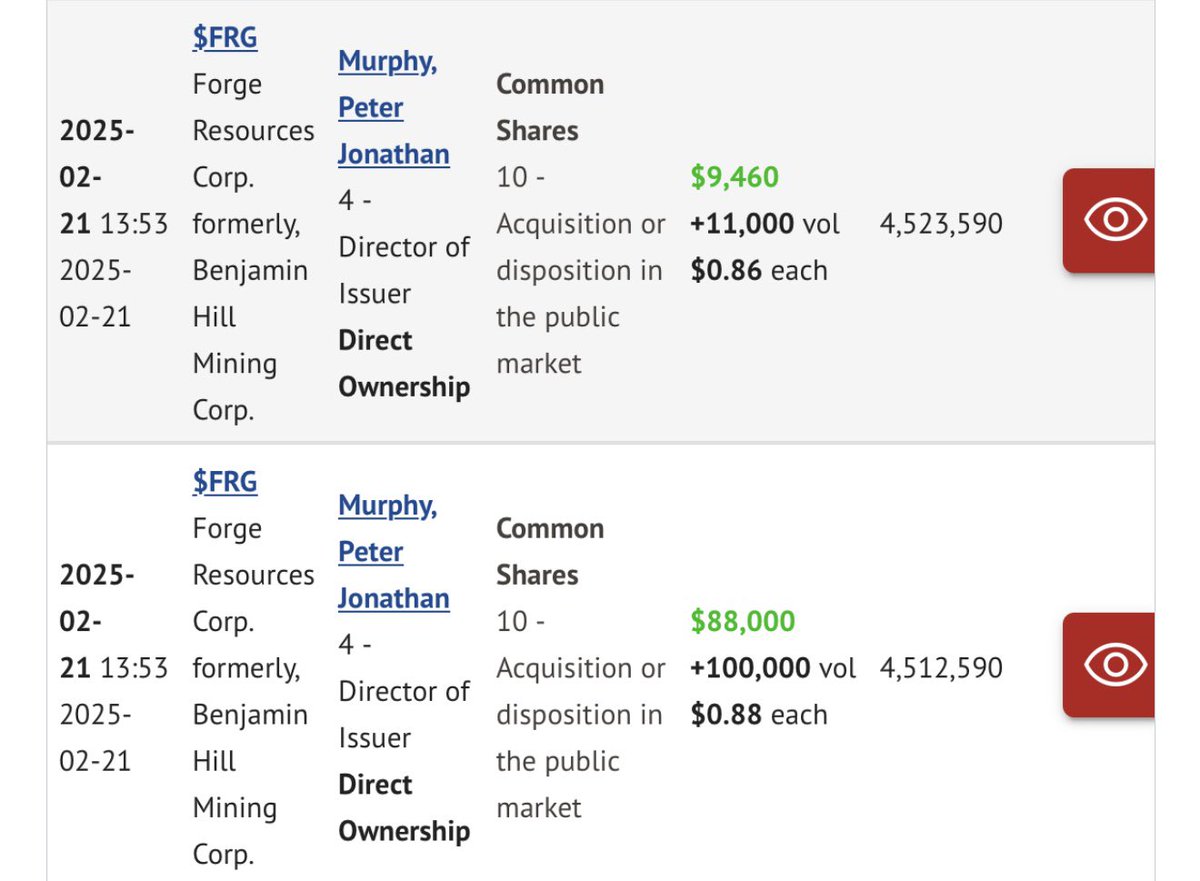Select the filing date in the 4,523,590 row

[x=114, y=177]
